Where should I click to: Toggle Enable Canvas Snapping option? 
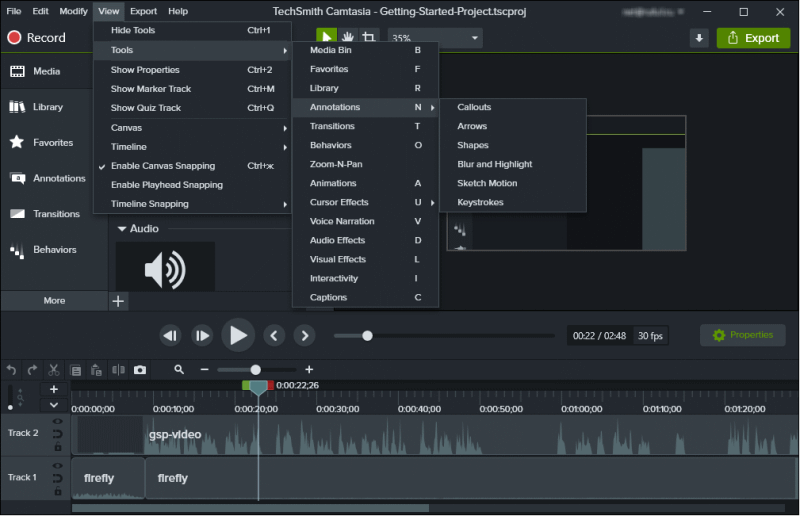click(163, 166)
